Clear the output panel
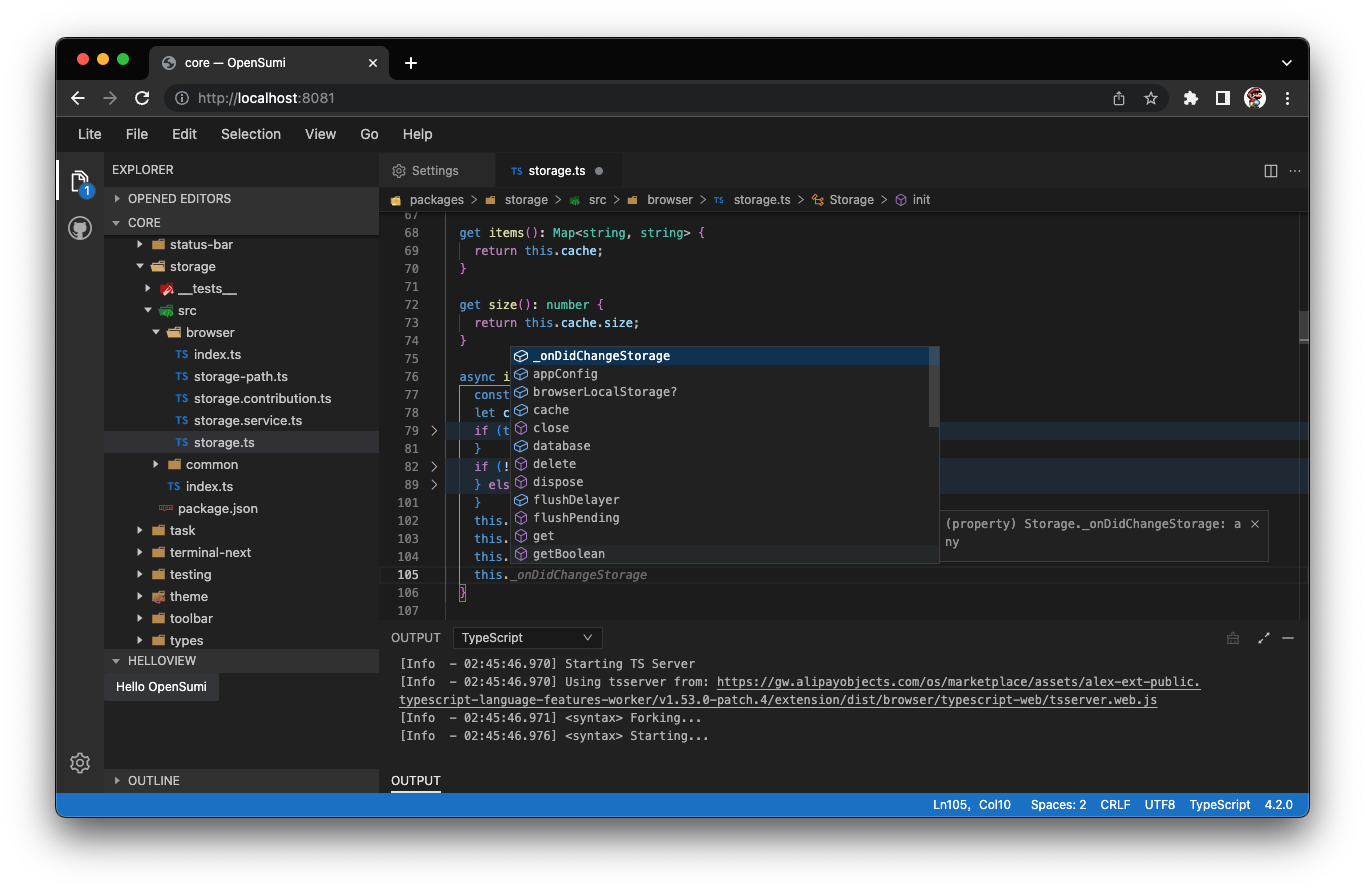The height and width of the screenshot is (891, 1365). pos(1233,638)
